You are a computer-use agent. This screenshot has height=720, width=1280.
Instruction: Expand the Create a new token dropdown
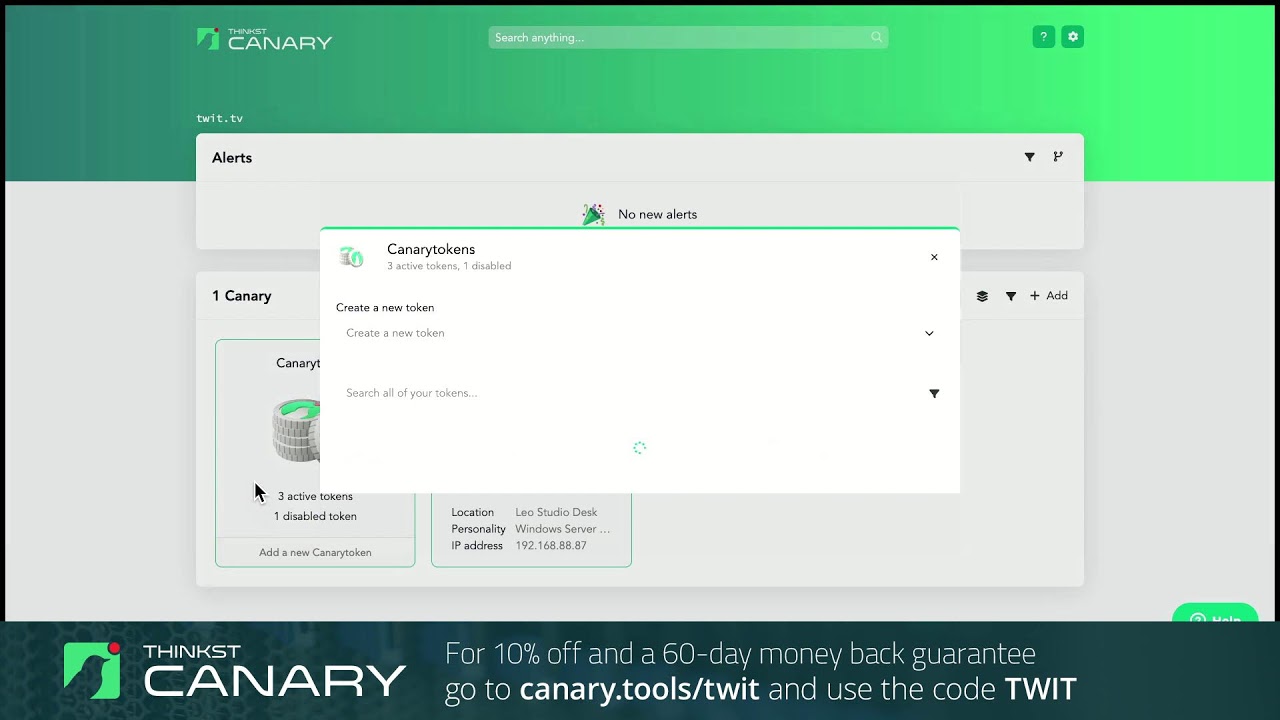[640, 333]
